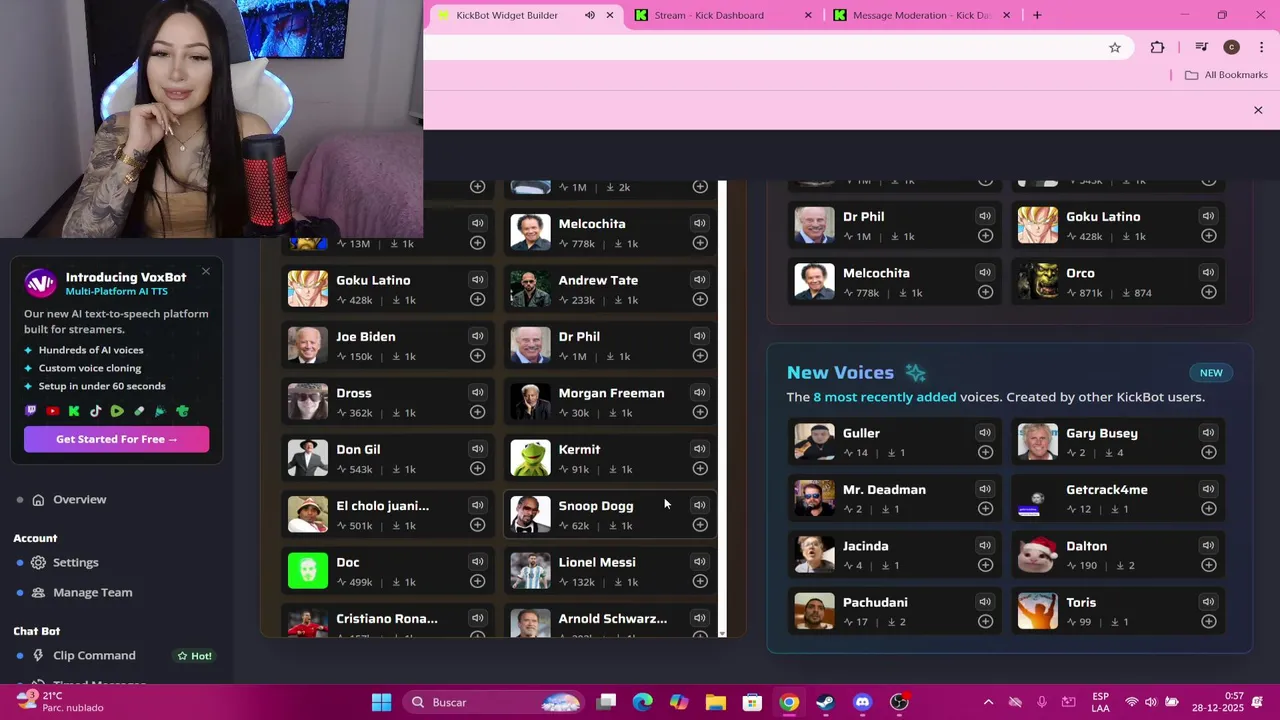Add Melcochita voice in right panel

pos(985,292)
